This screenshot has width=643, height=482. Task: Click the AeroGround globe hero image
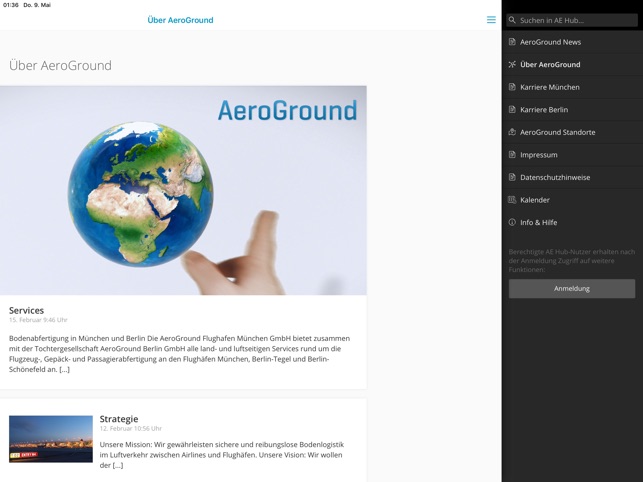point(183,190)
